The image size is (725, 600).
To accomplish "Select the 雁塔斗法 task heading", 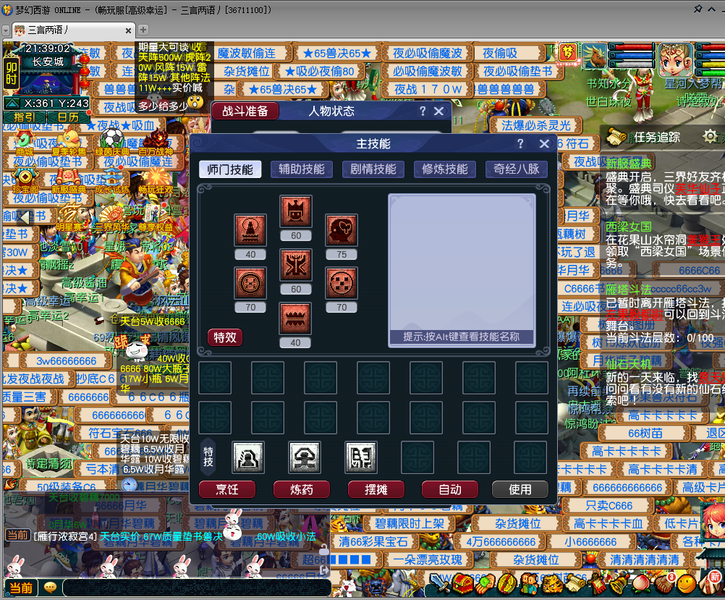I will (628, 290).
